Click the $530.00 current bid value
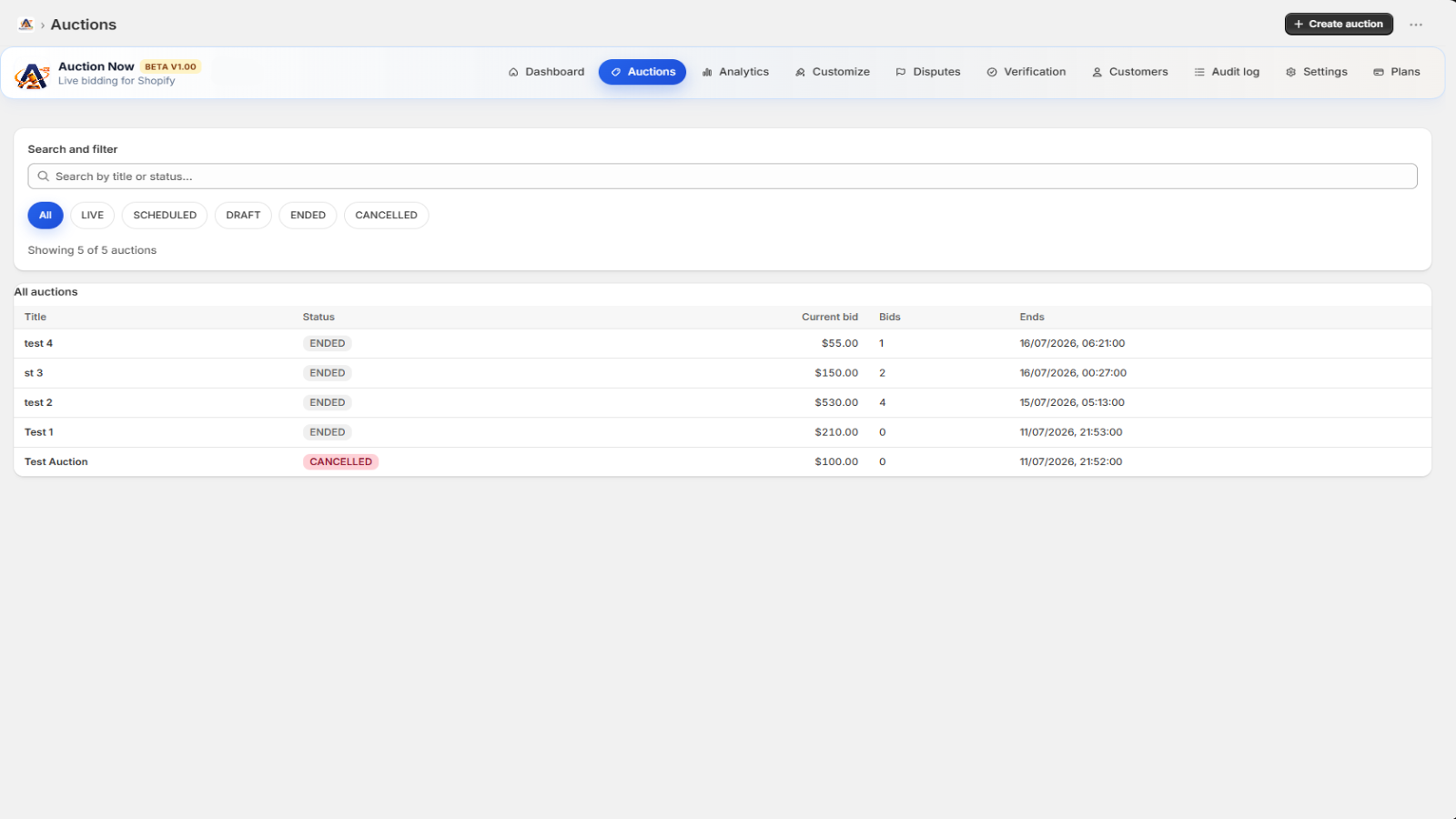 click(836, 403)
